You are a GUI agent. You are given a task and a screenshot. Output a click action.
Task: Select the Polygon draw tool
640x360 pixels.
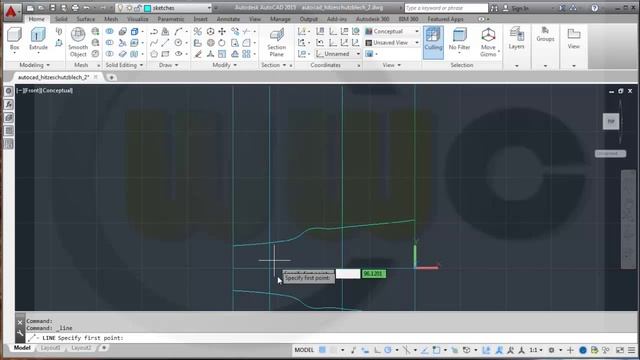(154, 54)
